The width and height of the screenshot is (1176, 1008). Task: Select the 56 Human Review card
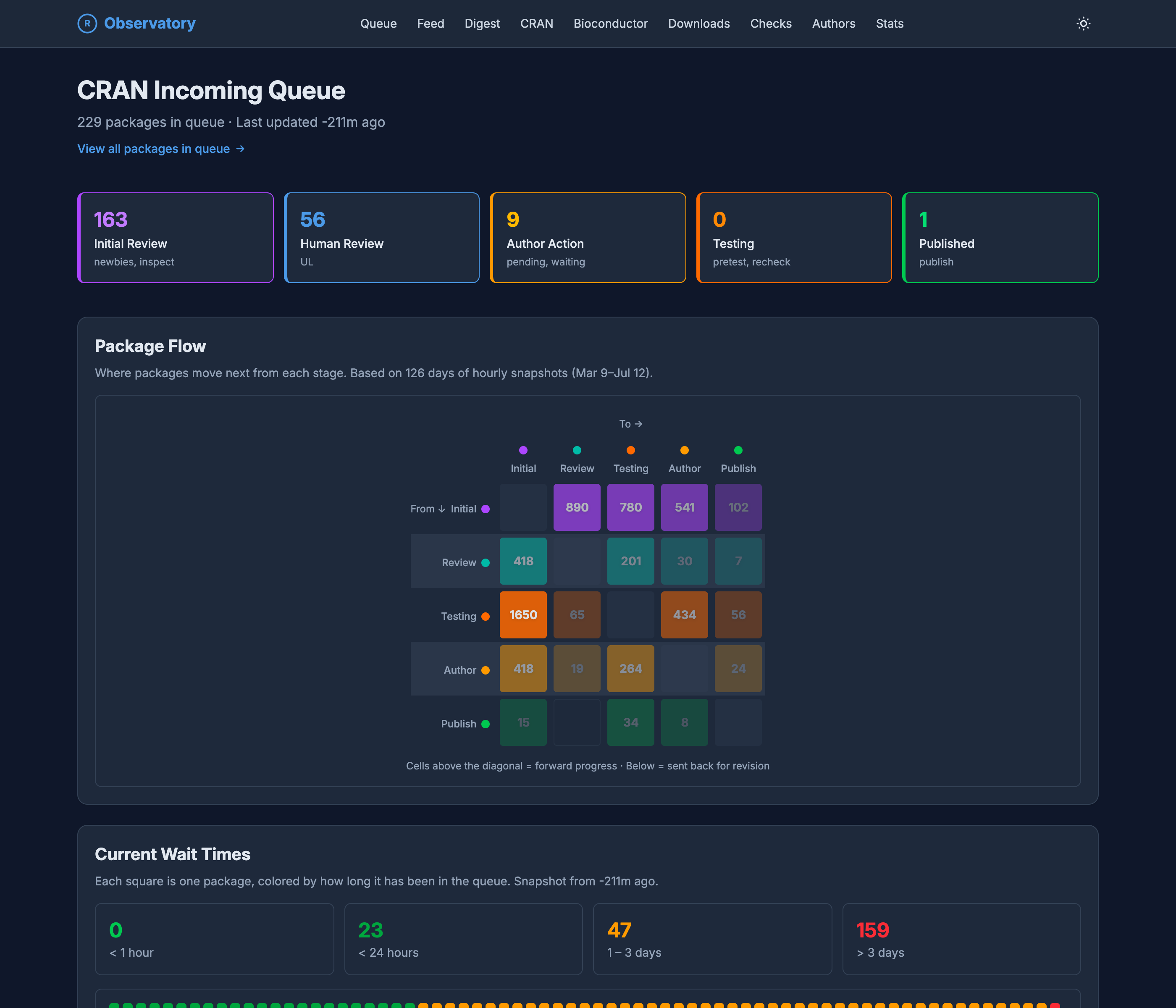click(x=381, y=237)
